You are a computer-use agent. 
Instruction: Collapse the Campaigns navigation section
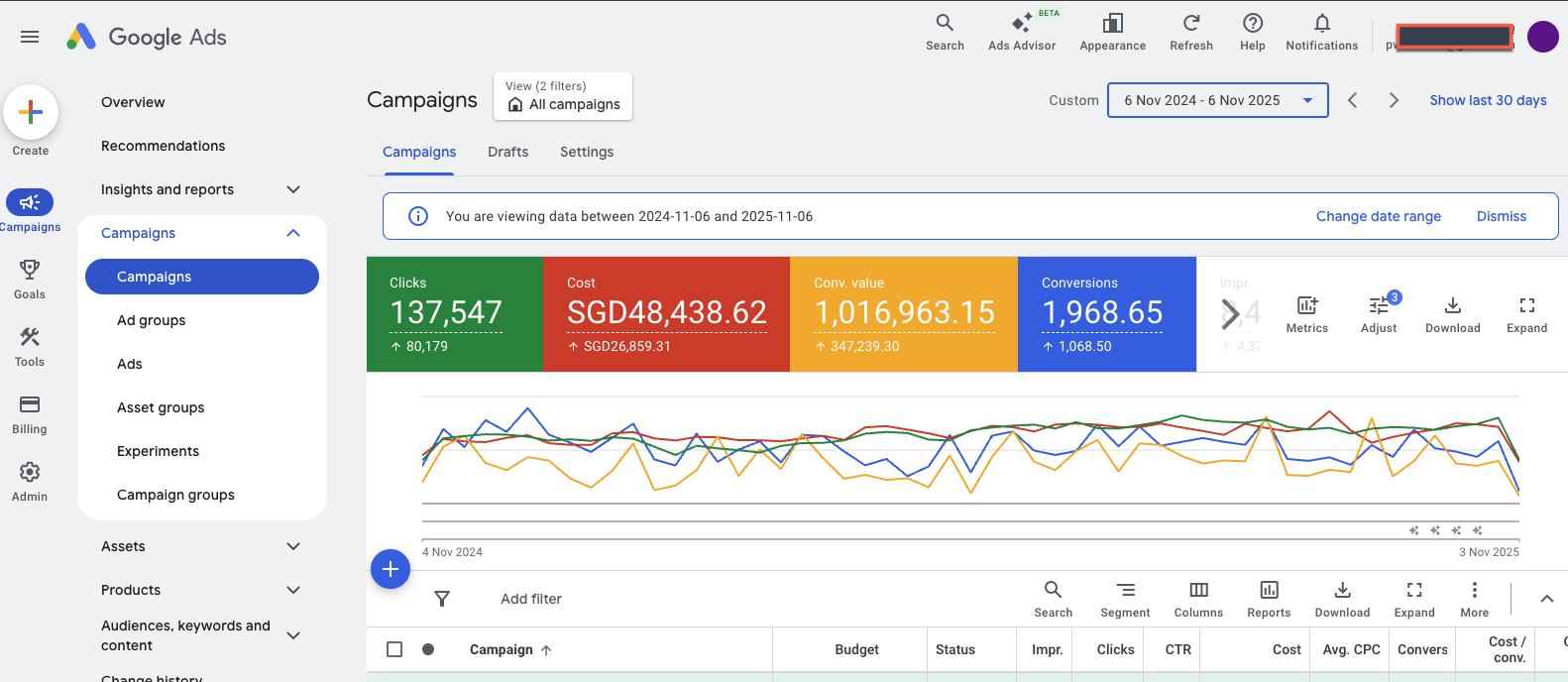[x=292, y=233]
